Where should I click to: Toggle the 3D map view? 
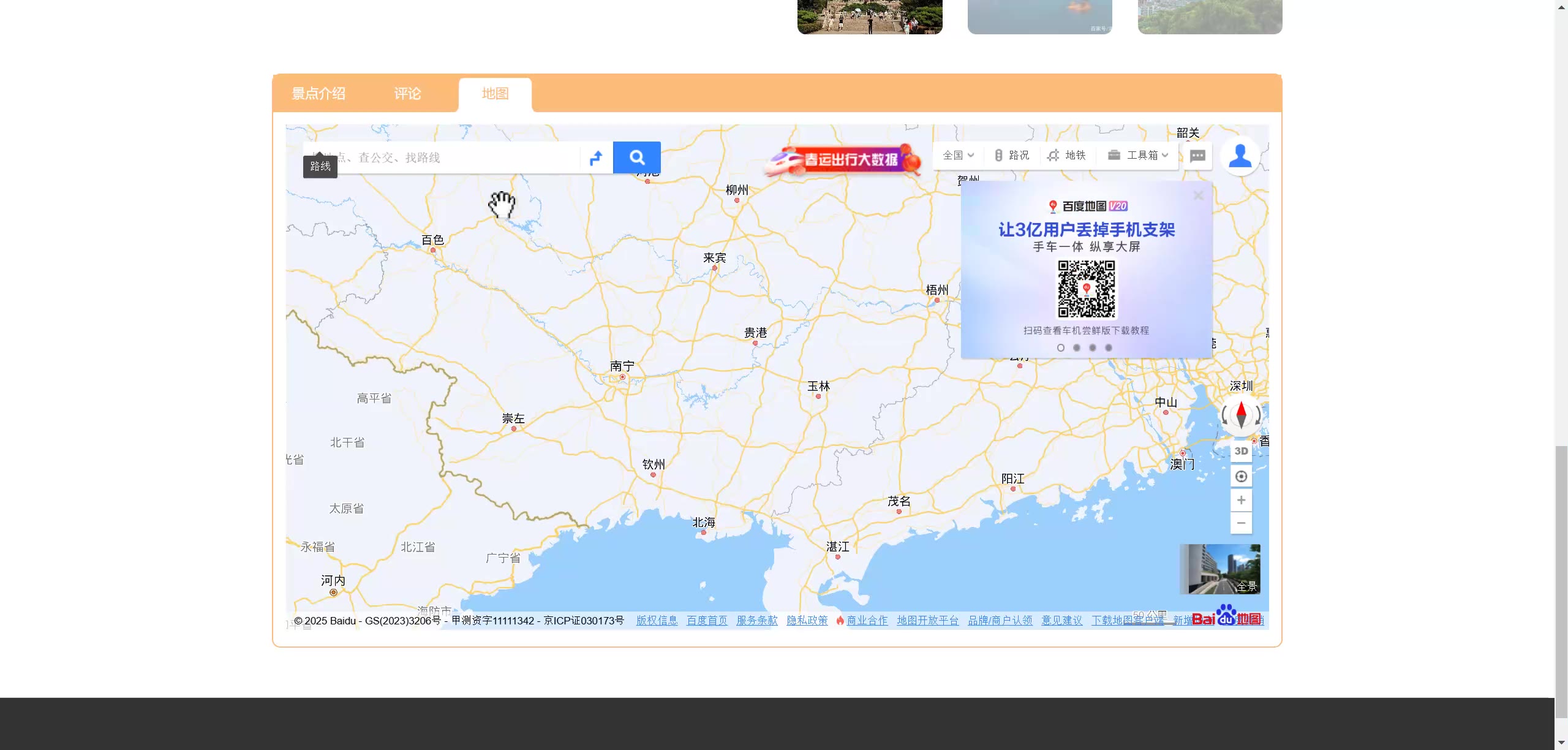(1241, 451)
